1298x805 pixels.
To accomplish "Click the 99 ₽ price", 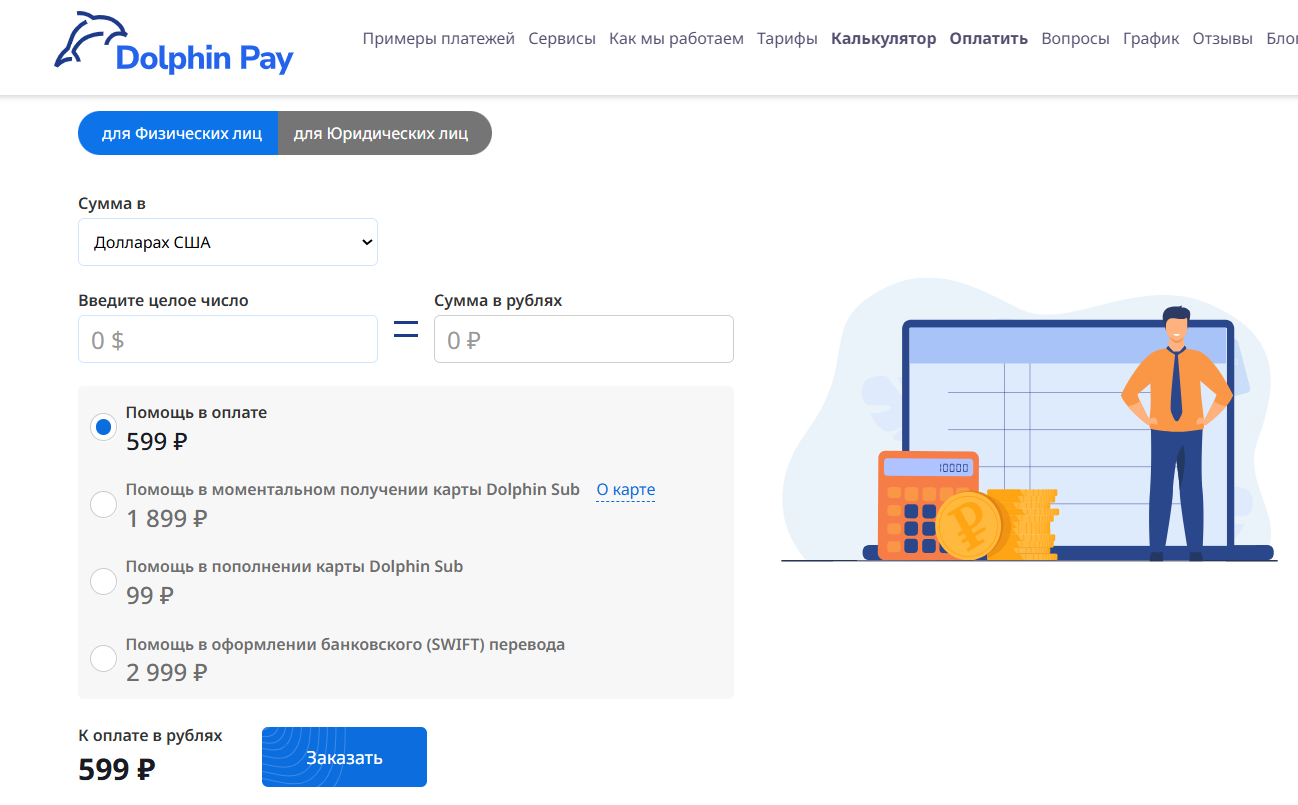I will [150, 595].
